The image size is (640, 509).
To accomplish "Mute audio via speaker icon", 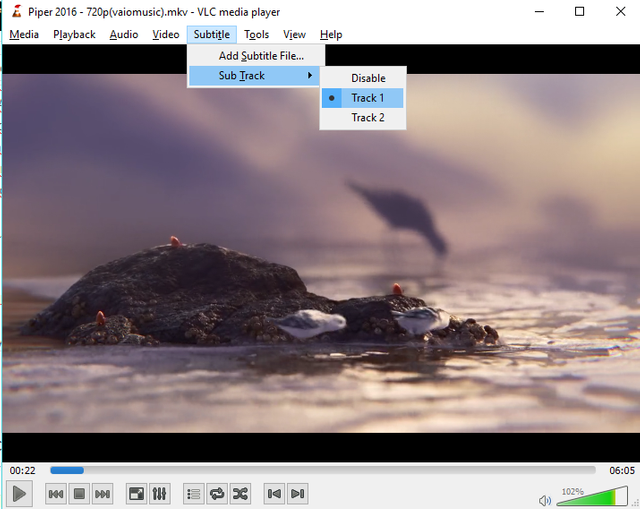I will click(544, 500).
